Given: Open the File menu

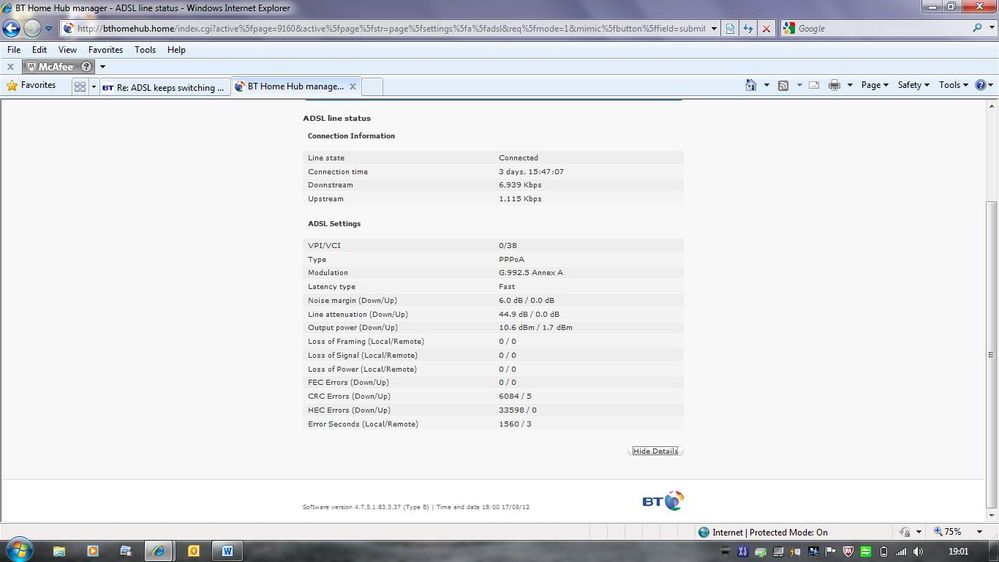Looking at the screenshot, I should (x=14, y=50).
